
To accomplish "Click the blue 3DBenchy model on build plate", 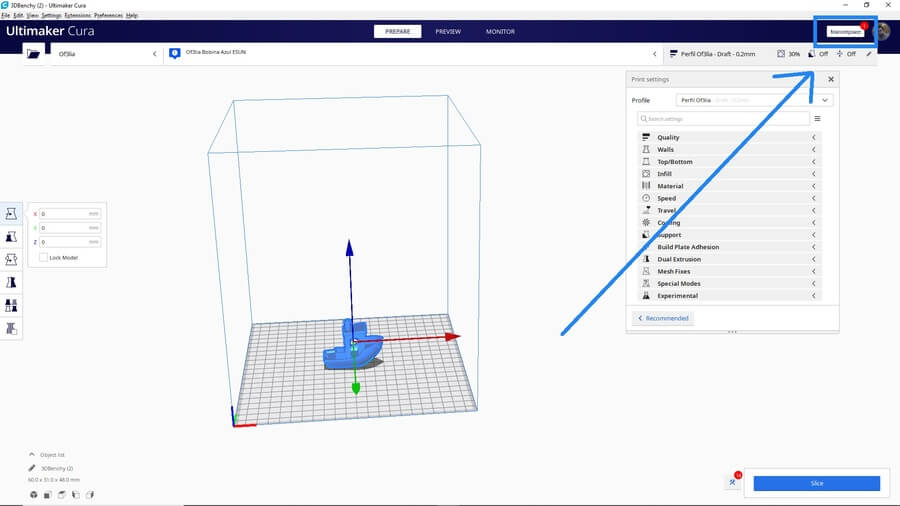I will [351, 347].
